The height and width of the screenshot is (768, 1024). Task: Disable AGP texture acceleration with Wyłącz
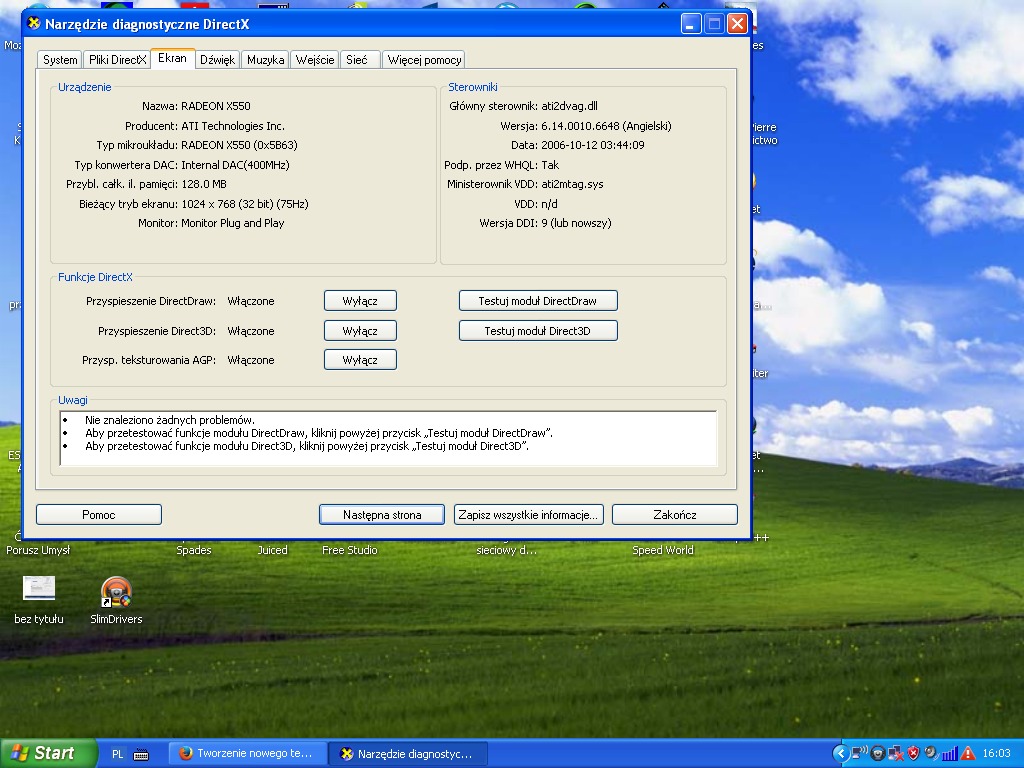click(x=360, y=360)
